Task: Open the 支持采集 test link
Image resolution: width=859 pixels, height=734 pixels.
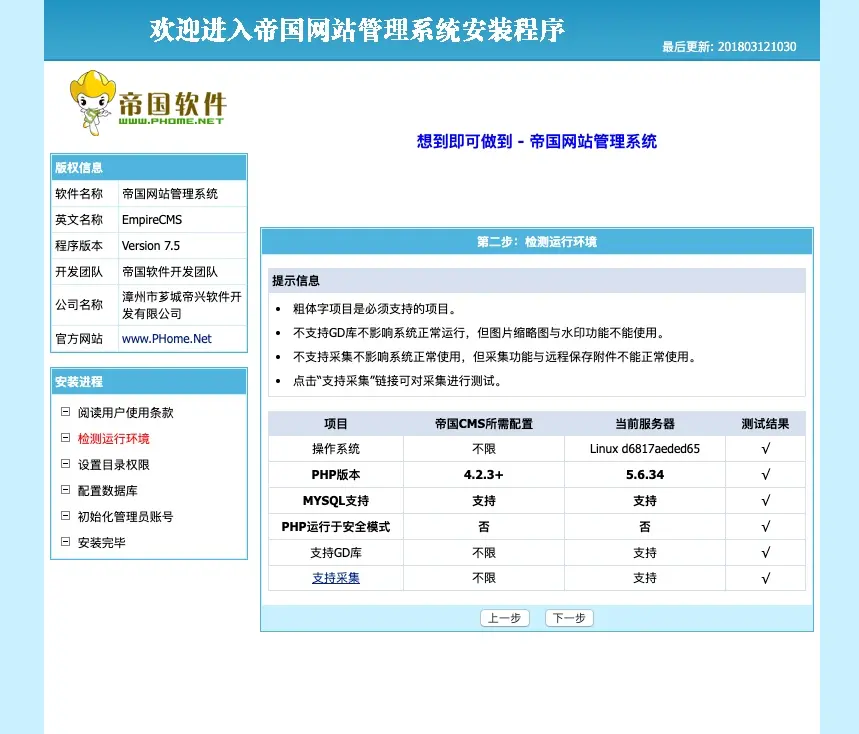Action: coord(336,578)
